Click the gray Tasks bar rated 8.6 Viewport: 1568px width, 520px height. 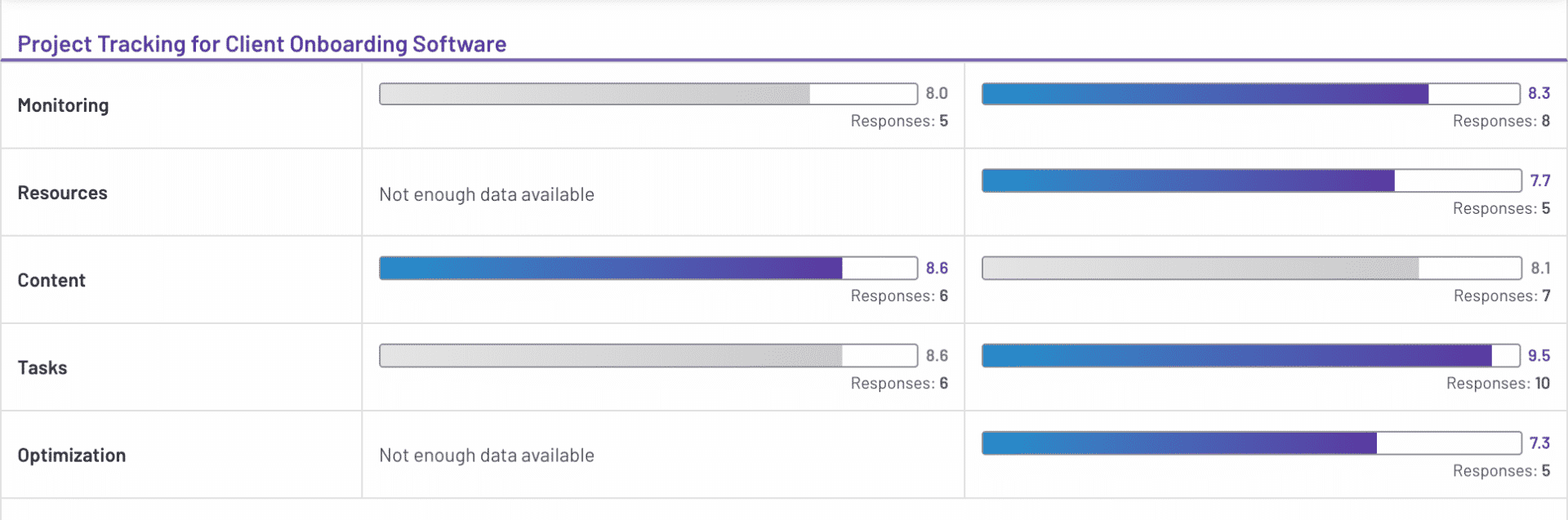(x=648, y=355)
